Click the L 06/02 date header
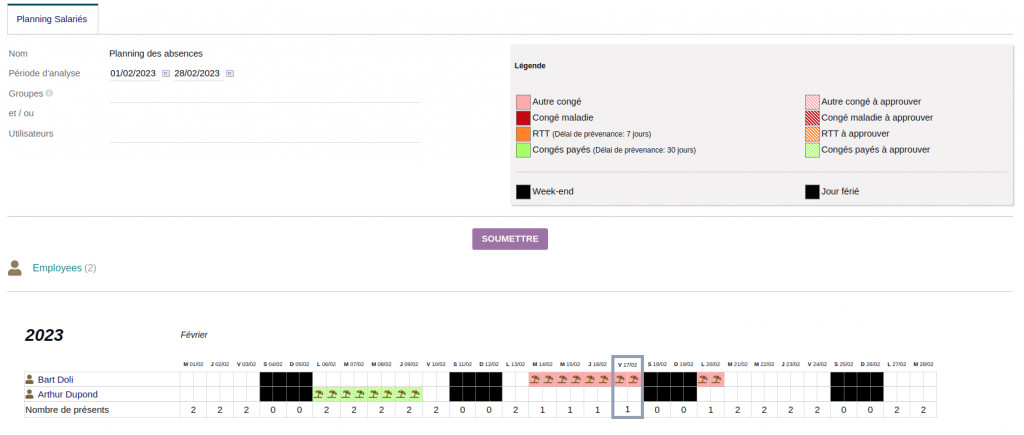Screen dimensions: 1024x435 pyautogui.click(x=327, y=364)
